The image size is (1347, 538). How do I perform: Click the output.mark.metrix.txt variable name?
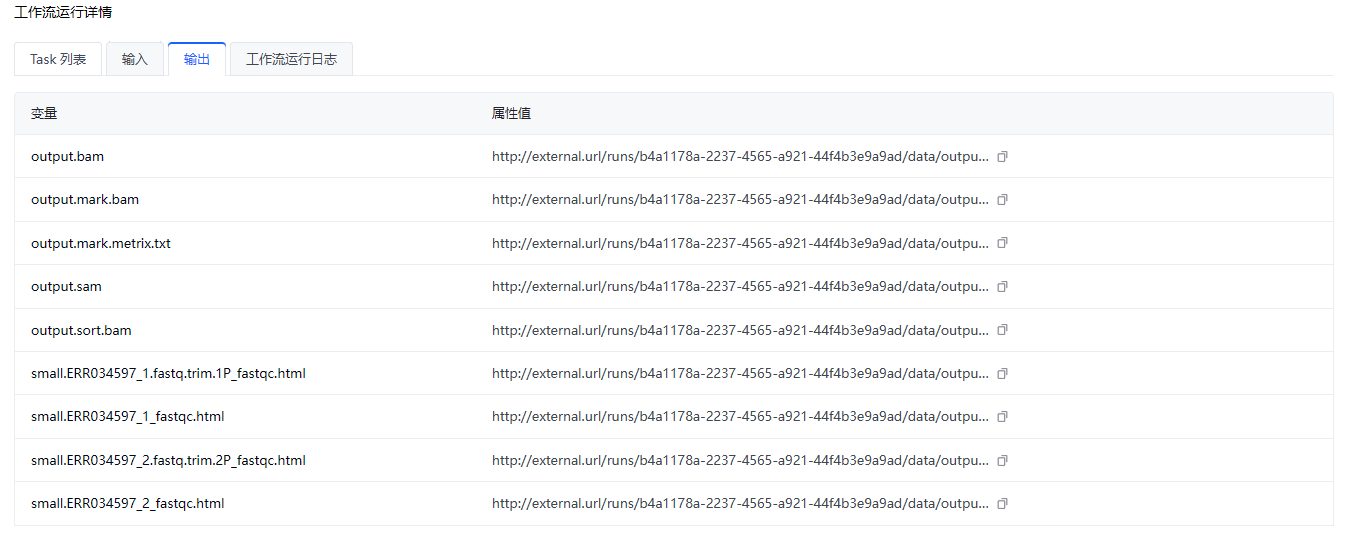point(101,243)
